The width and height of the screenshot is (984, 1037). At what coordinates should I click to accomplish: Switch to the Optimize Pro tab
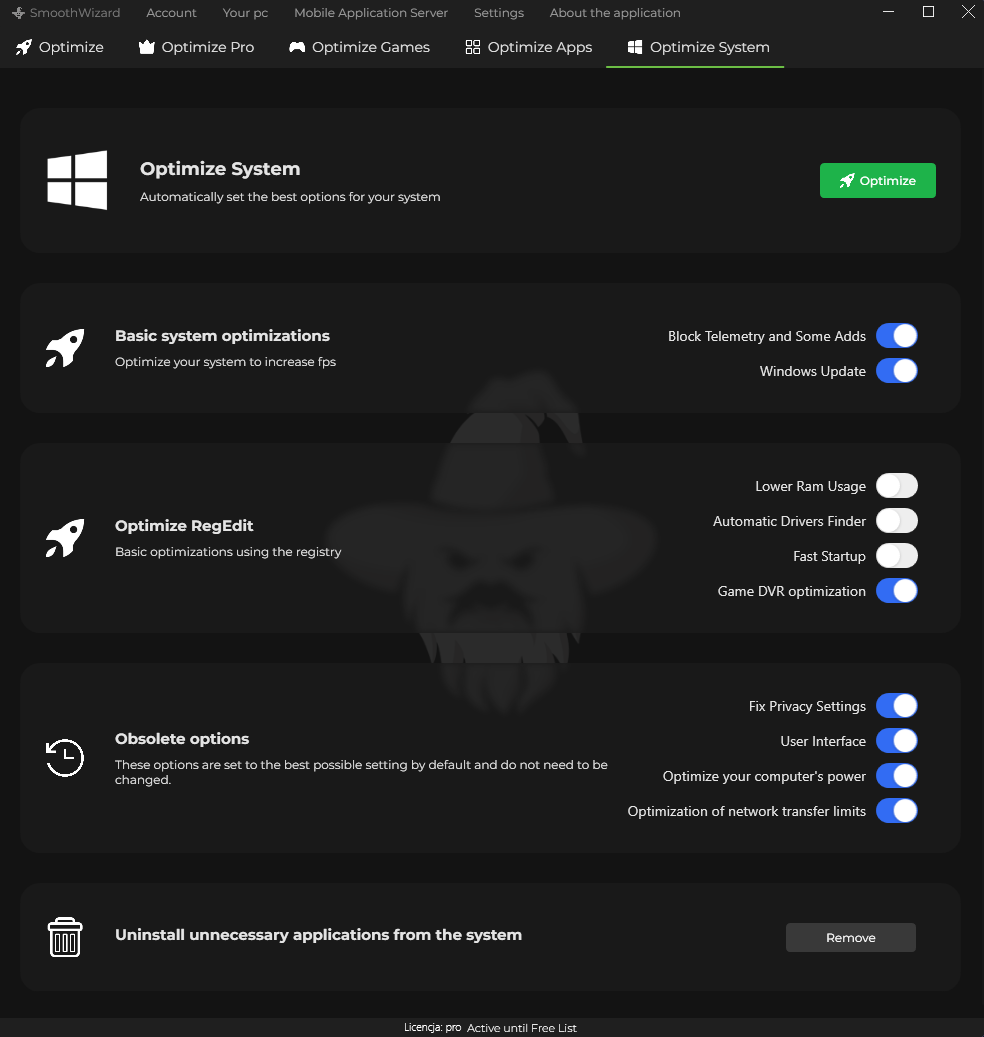tap(196, 47)
